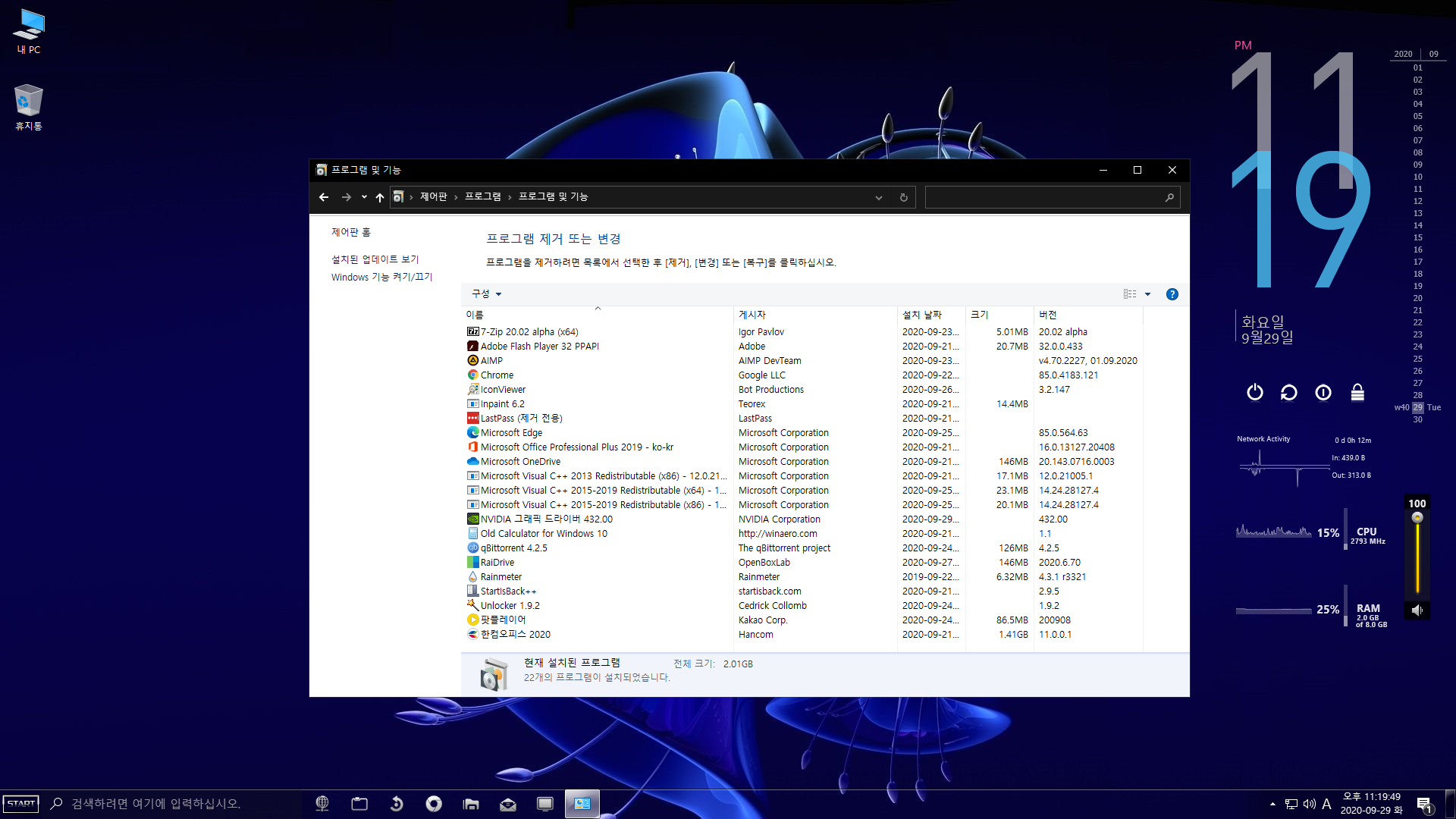Toggle the input language A indicator

click(x=1326, y=804)
